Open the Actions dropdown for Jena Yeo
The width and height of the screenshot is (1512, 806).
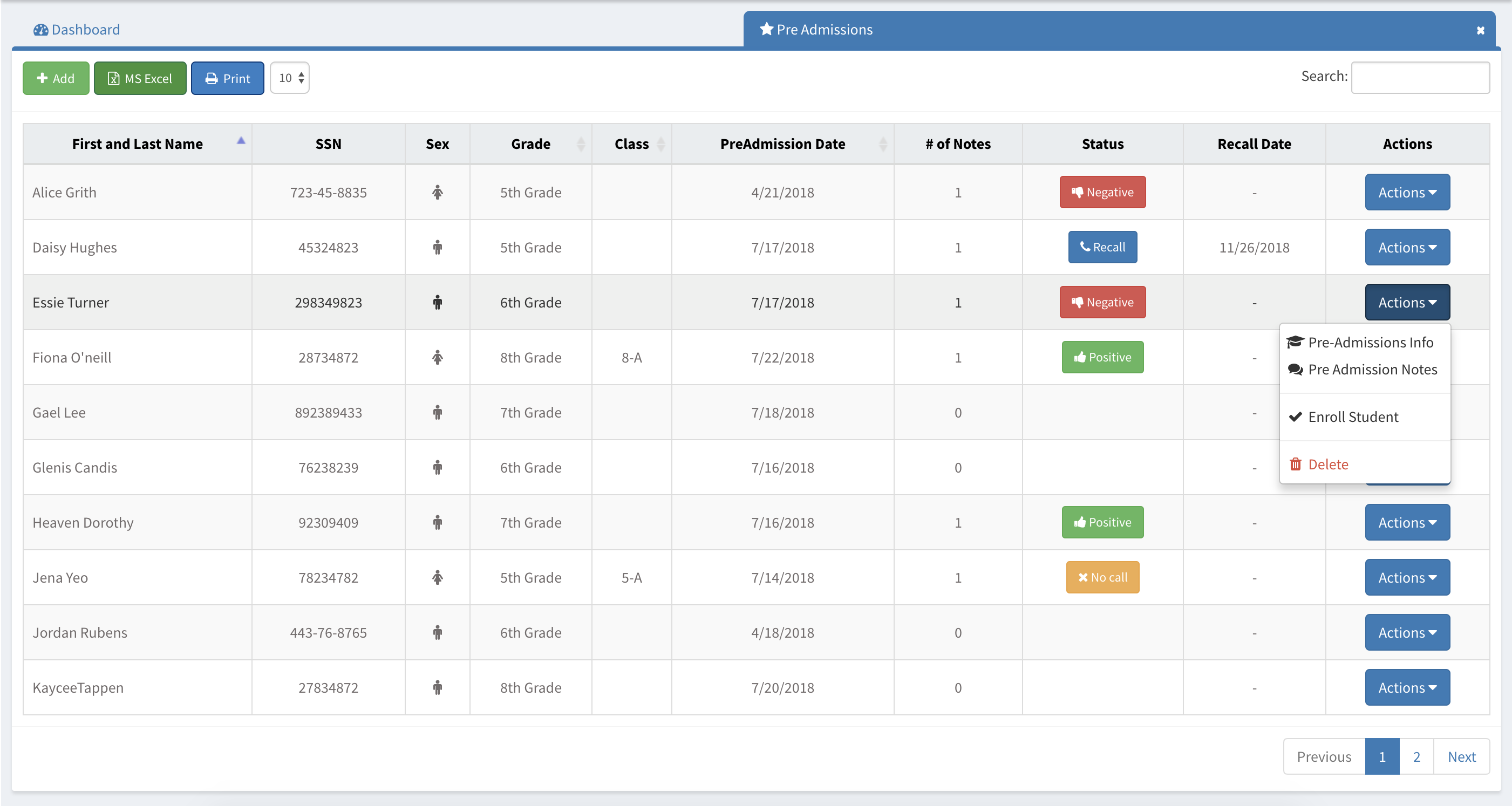tap(1407, 578)
